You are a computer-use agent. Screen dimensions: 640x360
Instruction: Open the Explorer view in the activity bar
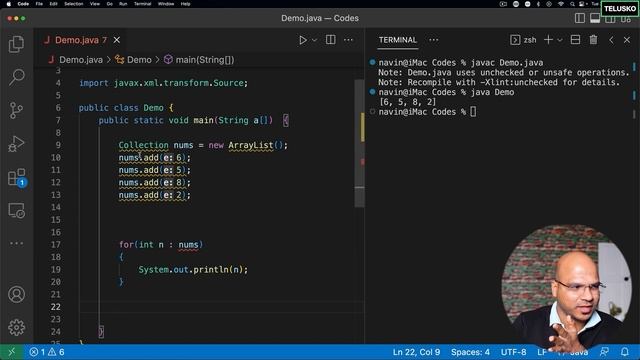click(16, 44)
